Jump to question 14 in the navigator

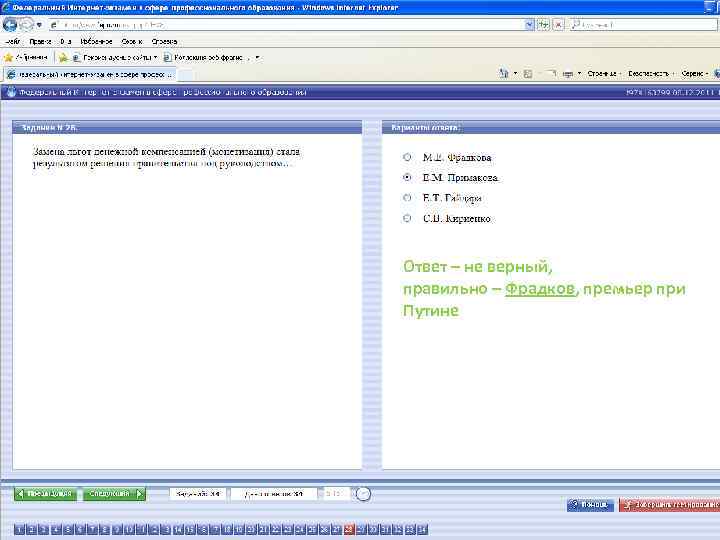tap(178, 529)
